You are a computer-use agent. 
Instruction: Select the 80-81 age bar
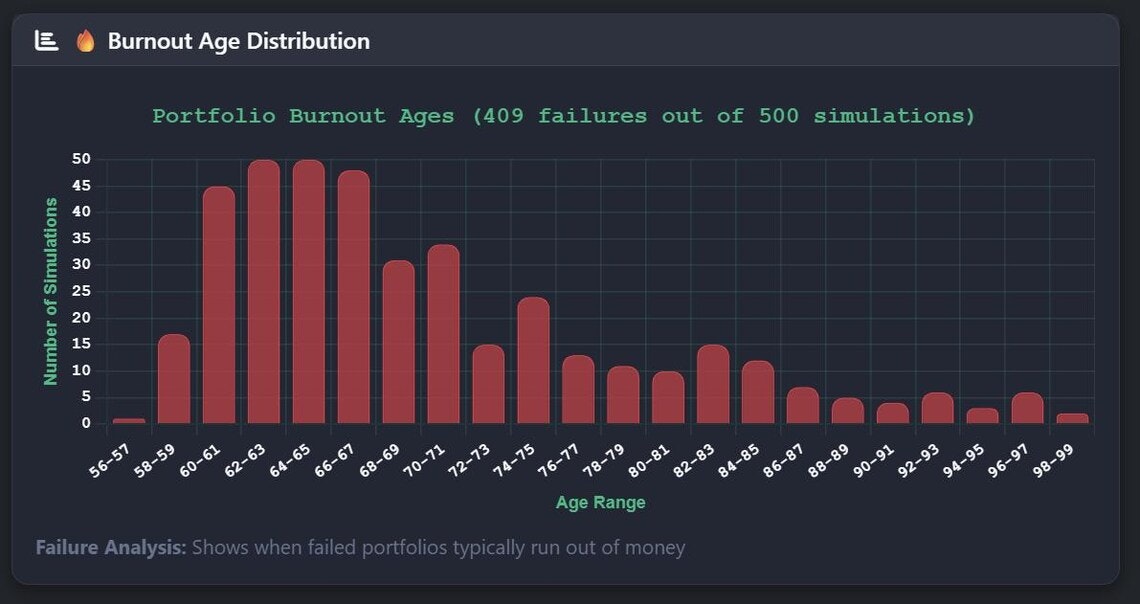click(668, 397)
